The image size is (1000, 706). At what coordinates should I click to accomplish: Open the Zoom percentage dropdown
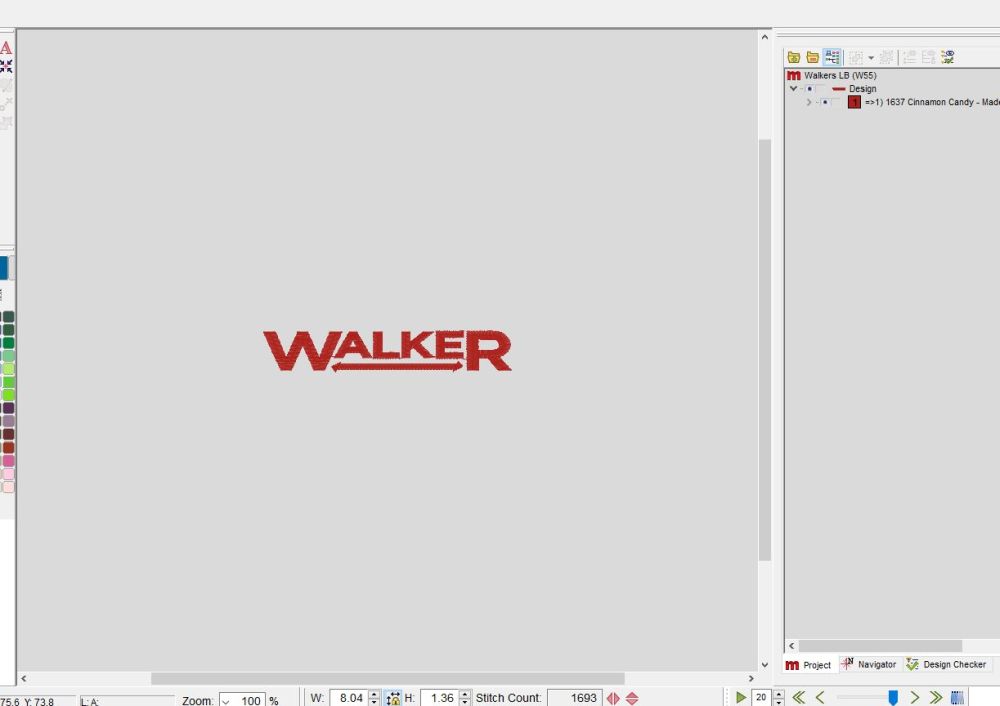(x=225, y=700)
